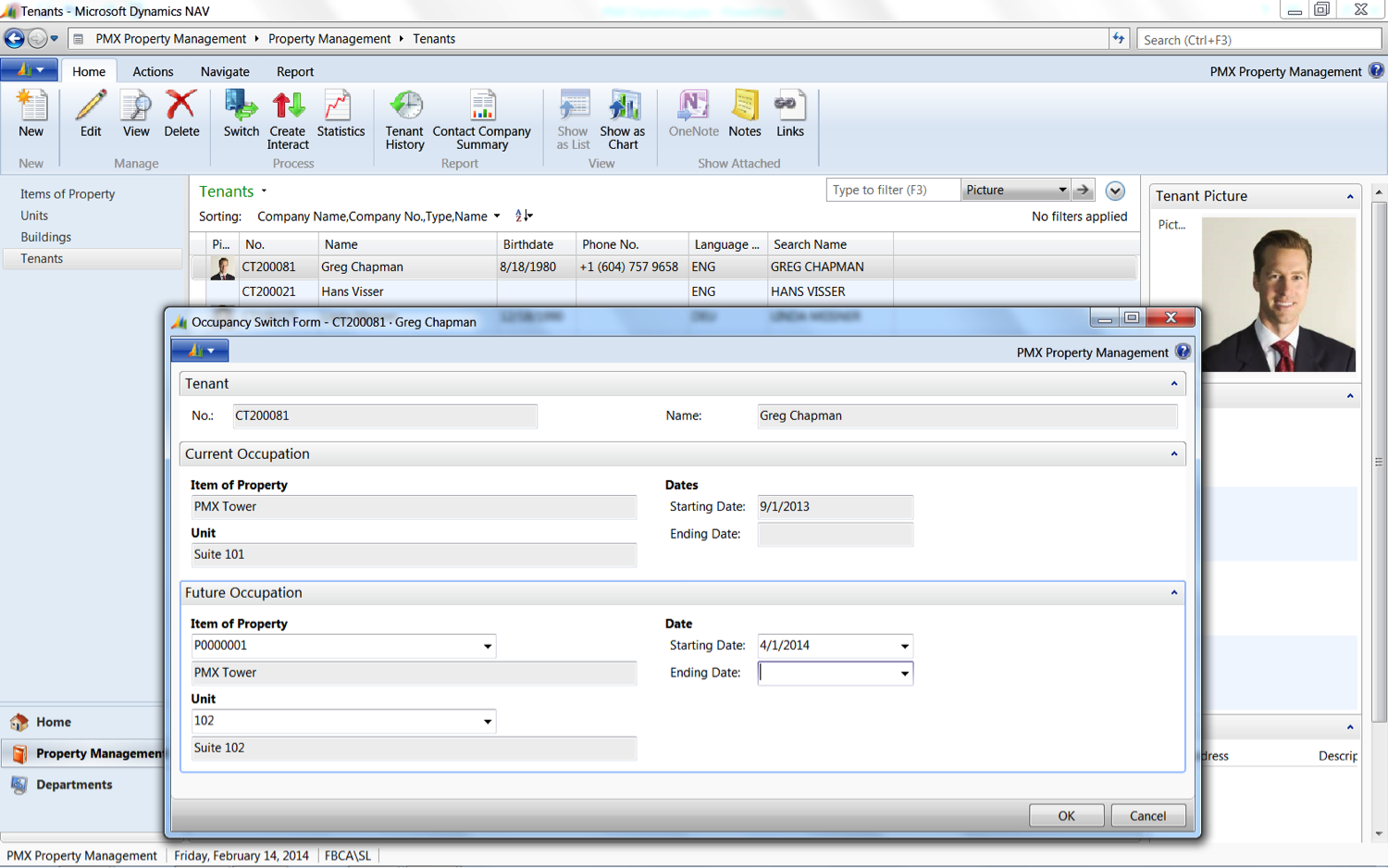This screenshot has width=1388, height=868.
Task: Click the forward navigation arrow
Action: click(x=37, y=39)
